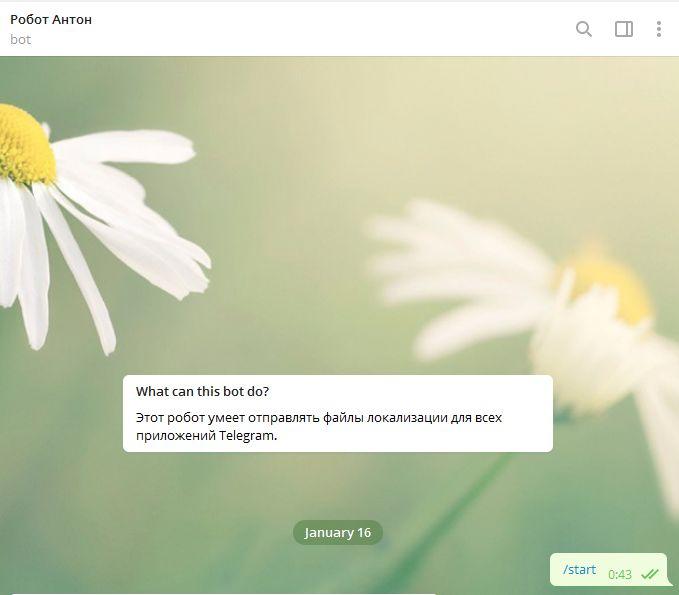
Task: Click the word Telegram in the description
Action: click(x=246, y=436)
